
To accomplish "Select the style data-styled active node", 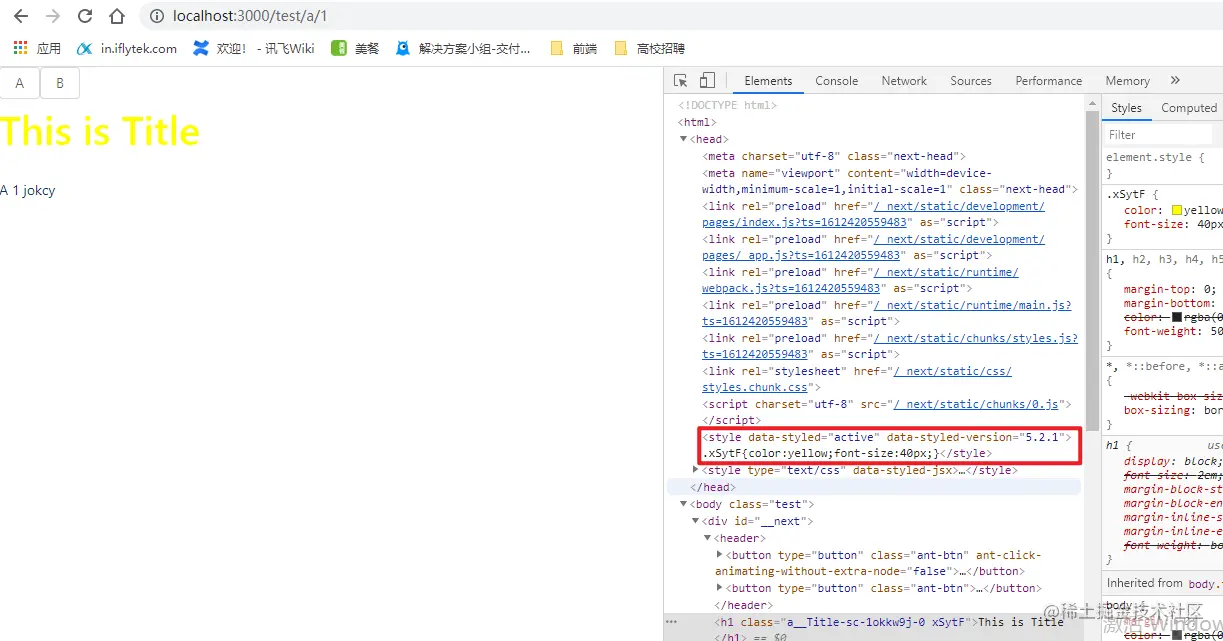I will click(x=887, y=445).
